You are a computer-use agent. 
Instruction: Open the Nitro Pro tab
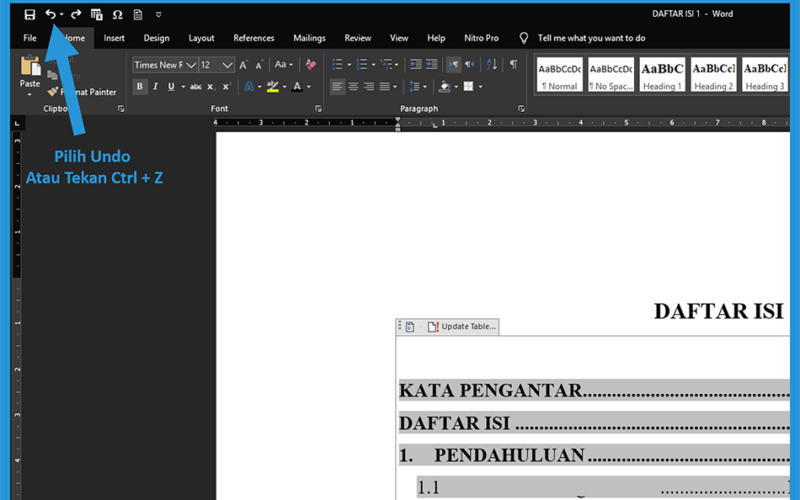pyautogui.click(x=481, y=38)
